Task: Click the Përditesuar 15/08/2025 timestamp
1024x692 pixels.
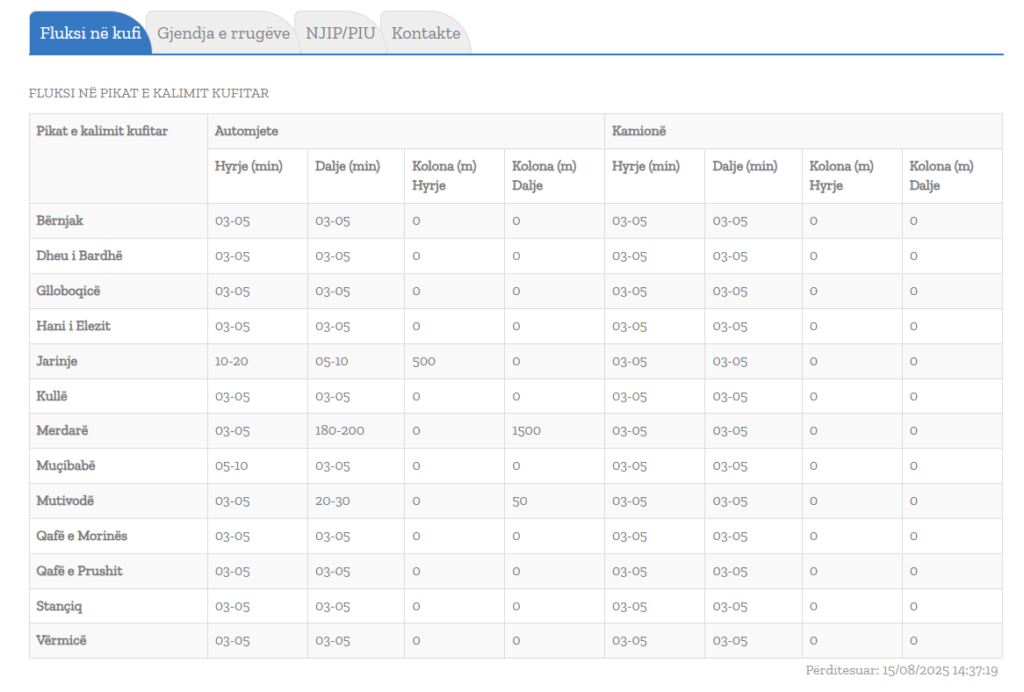Action: (901, 670)
